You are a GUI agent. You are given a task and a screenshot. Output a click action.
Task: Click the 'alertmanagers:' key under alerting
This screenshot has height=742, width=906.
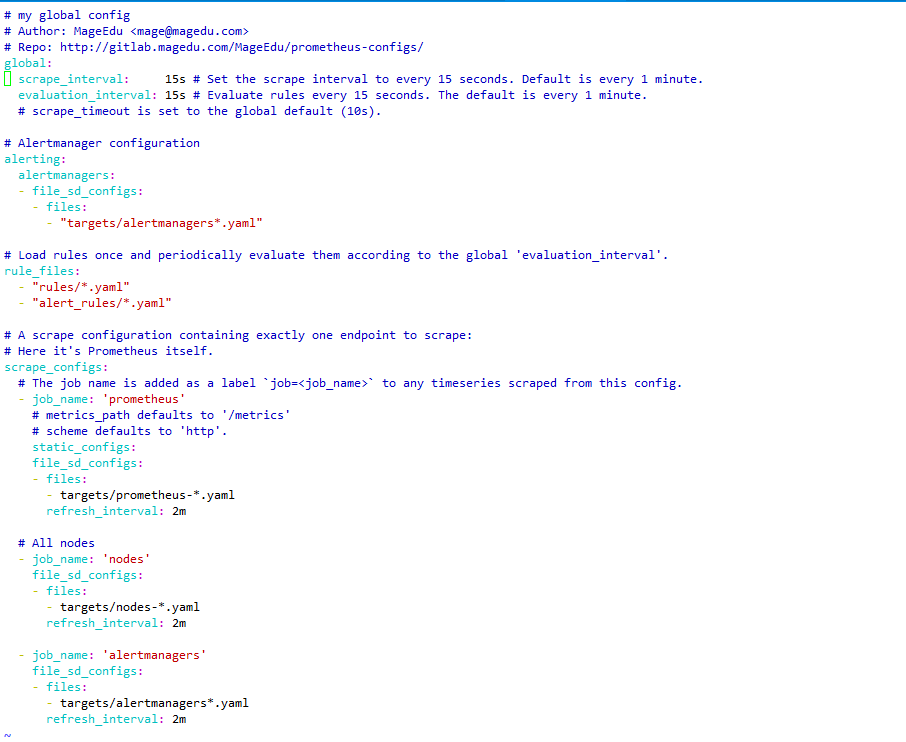[x=66, y=175]
